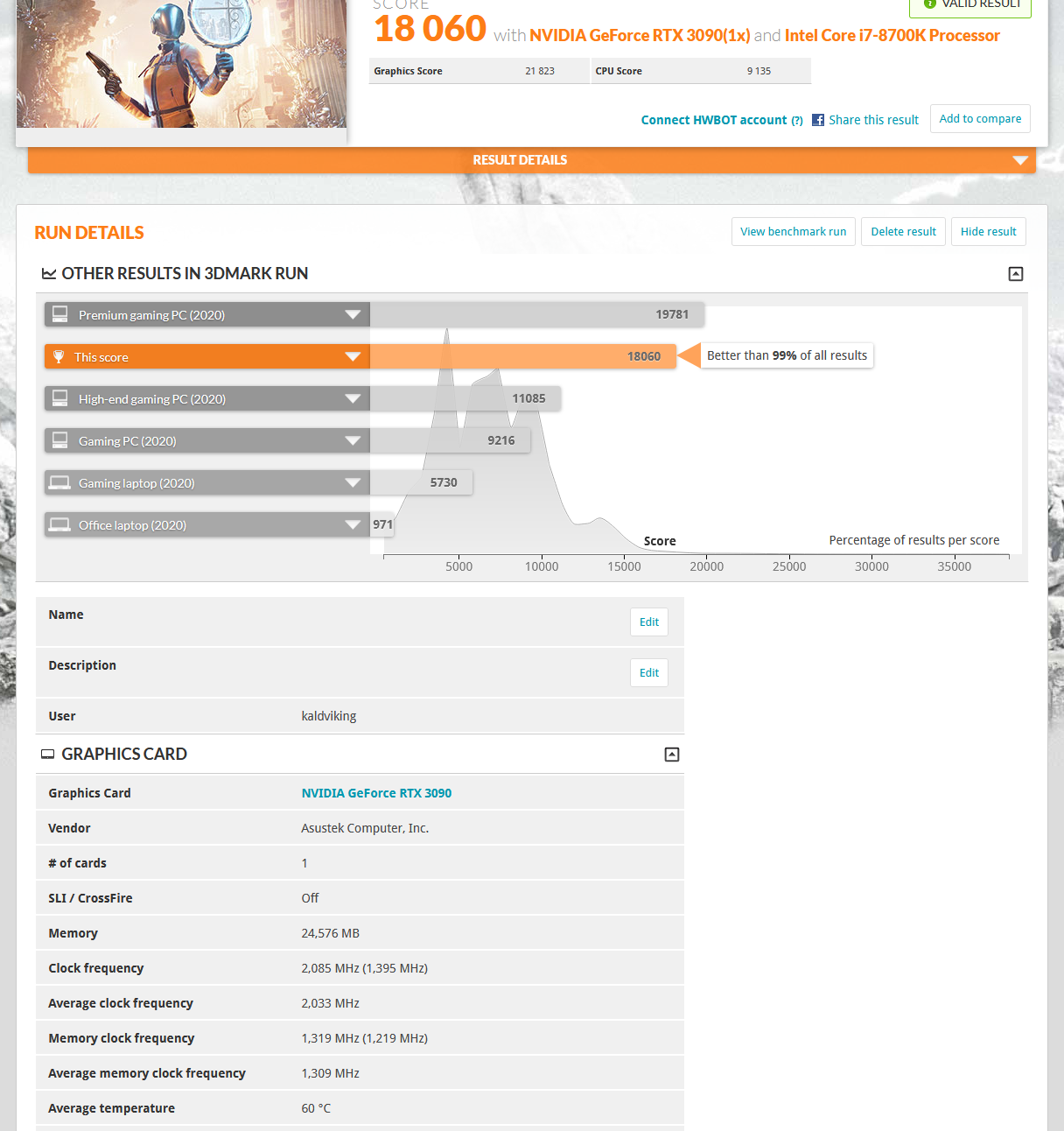Expand Office laptop (2020) dropdown
The height and width of the screenshot is (1131, 1064).
tap(353, 525)
